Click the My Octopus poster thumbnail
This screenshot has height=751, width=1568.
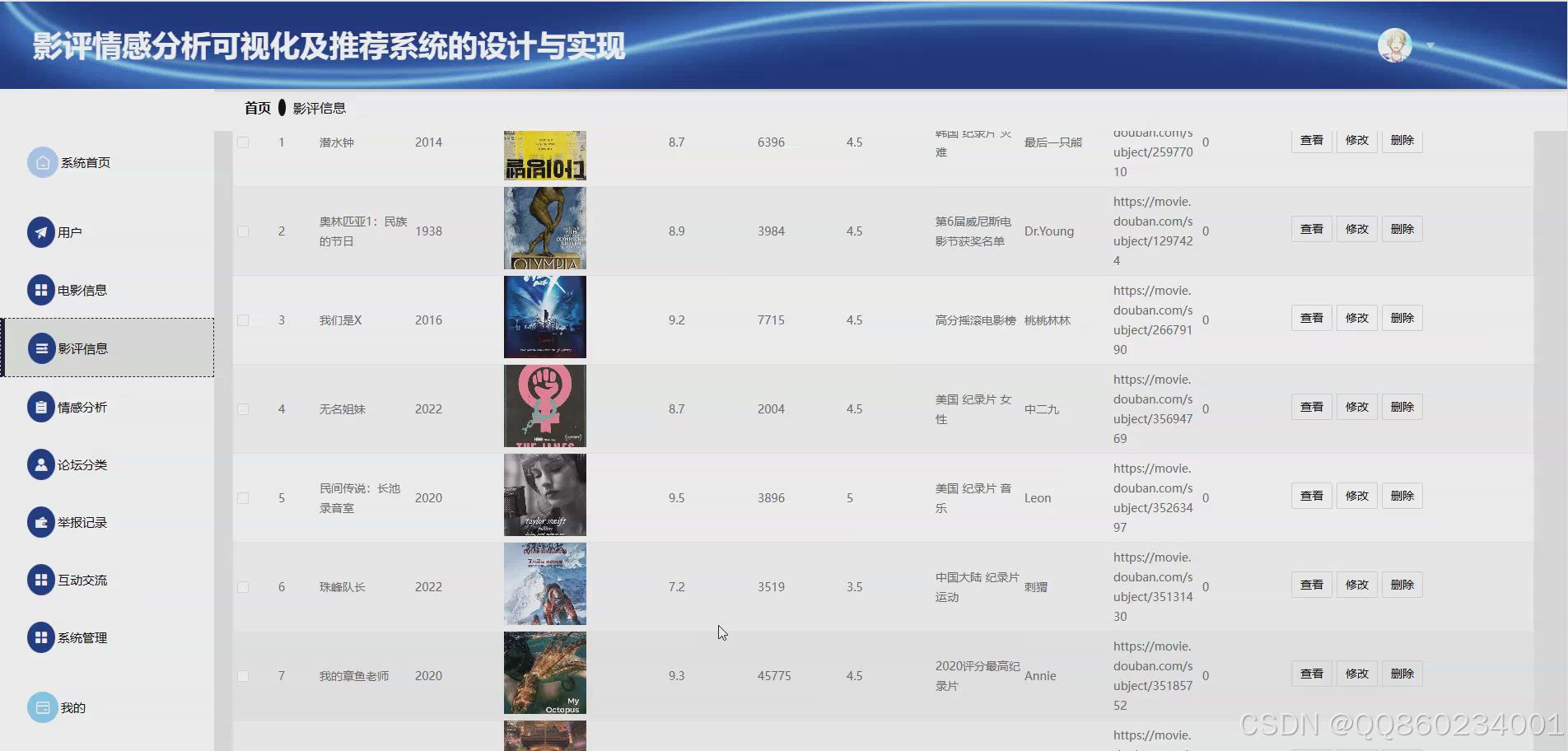point(545,673)
